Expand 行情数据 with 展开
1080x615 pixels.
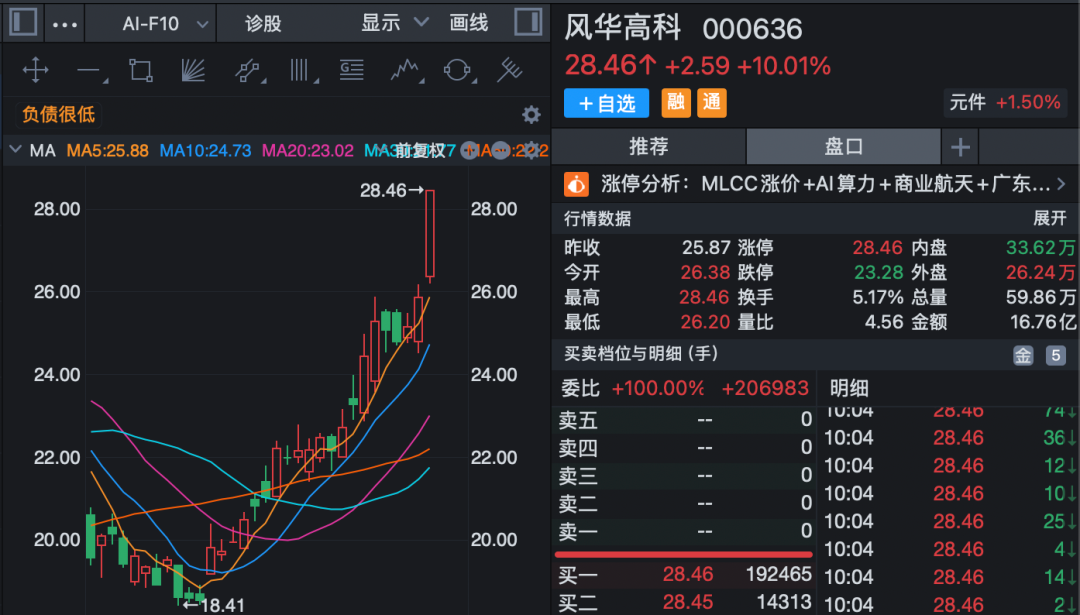click(x=1050, y=218)
